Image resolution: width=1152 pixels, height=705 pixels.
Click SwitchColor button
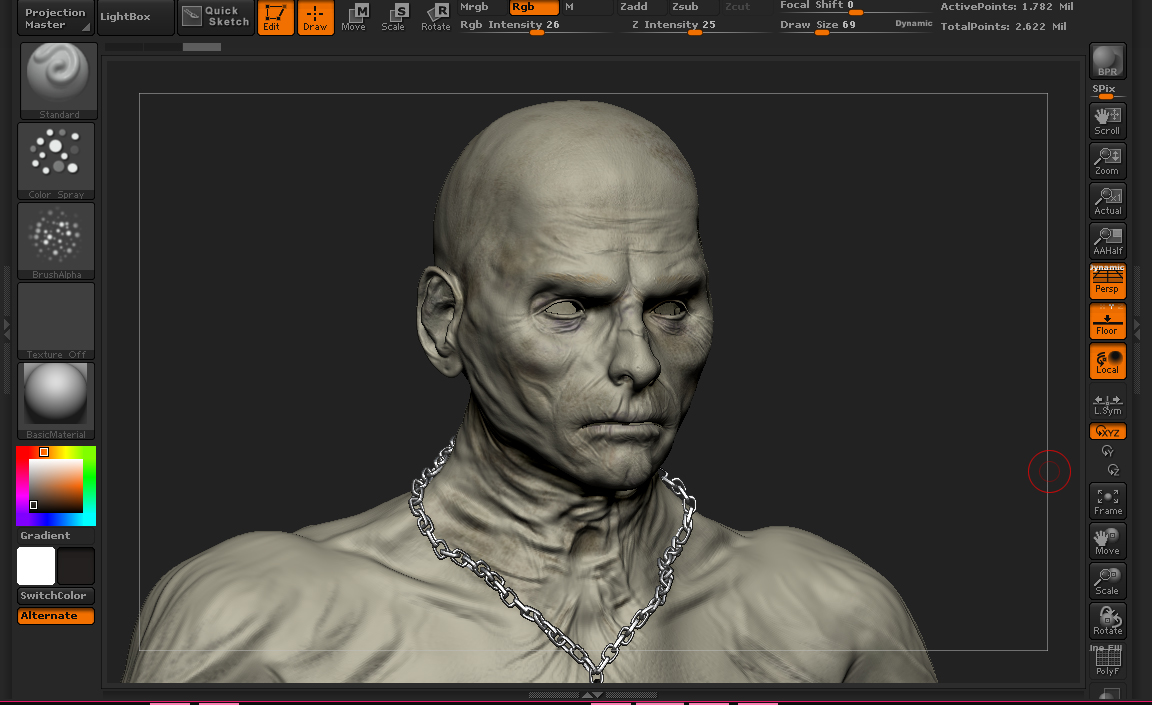tap(56, 596)
